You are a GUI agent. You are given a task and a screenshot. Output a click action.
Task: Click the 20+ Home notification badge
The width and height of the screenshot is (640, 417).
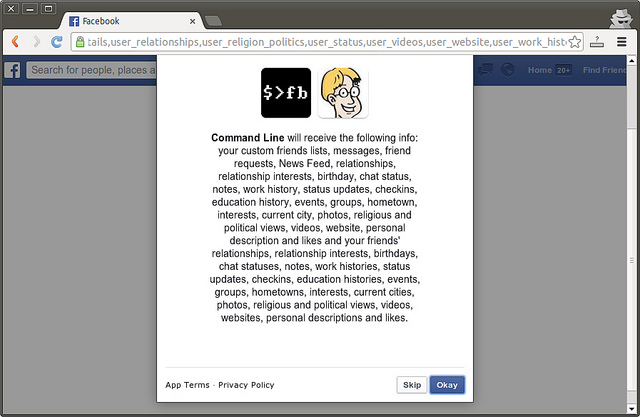[563, 70]
